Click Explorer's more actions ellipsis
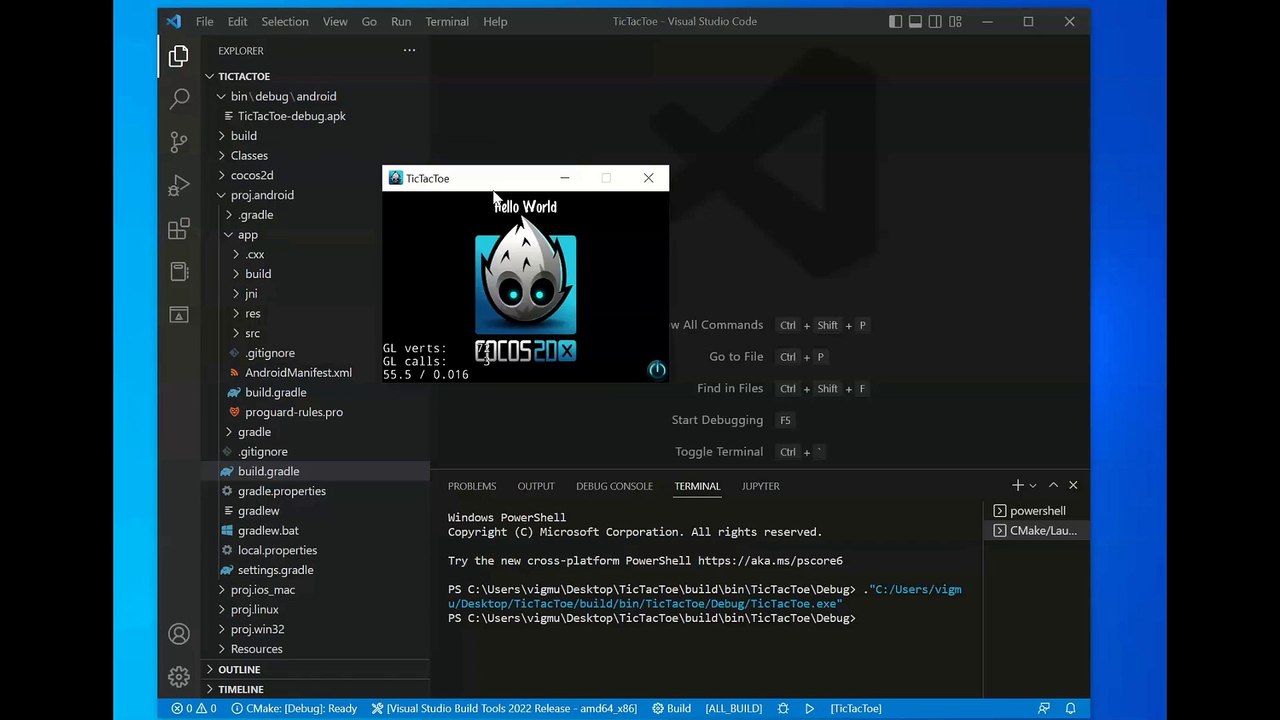Viewport: 1280px width, 720px height. click(409, 50)
